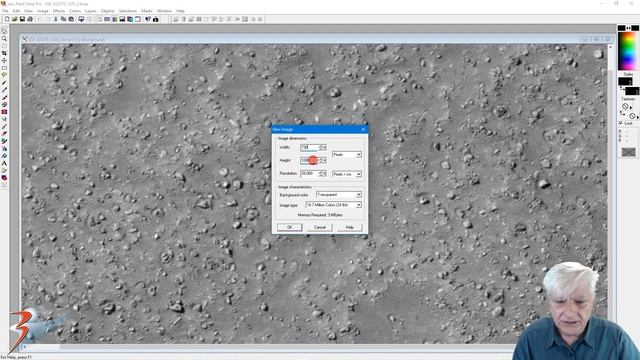Open the Masks menu

pyautogui.click(x=147, y=11)
